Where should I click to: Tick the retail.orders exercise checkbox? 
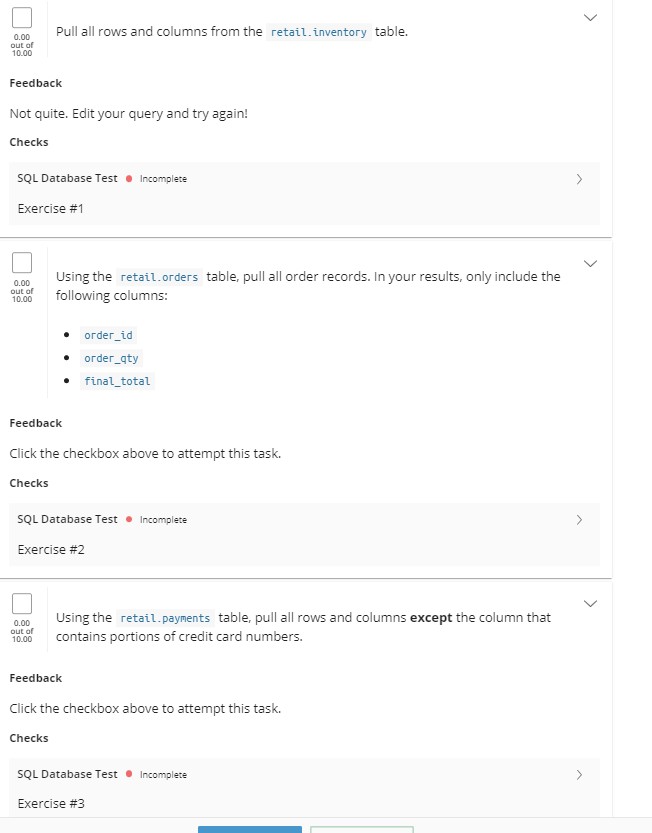point(22,263)
